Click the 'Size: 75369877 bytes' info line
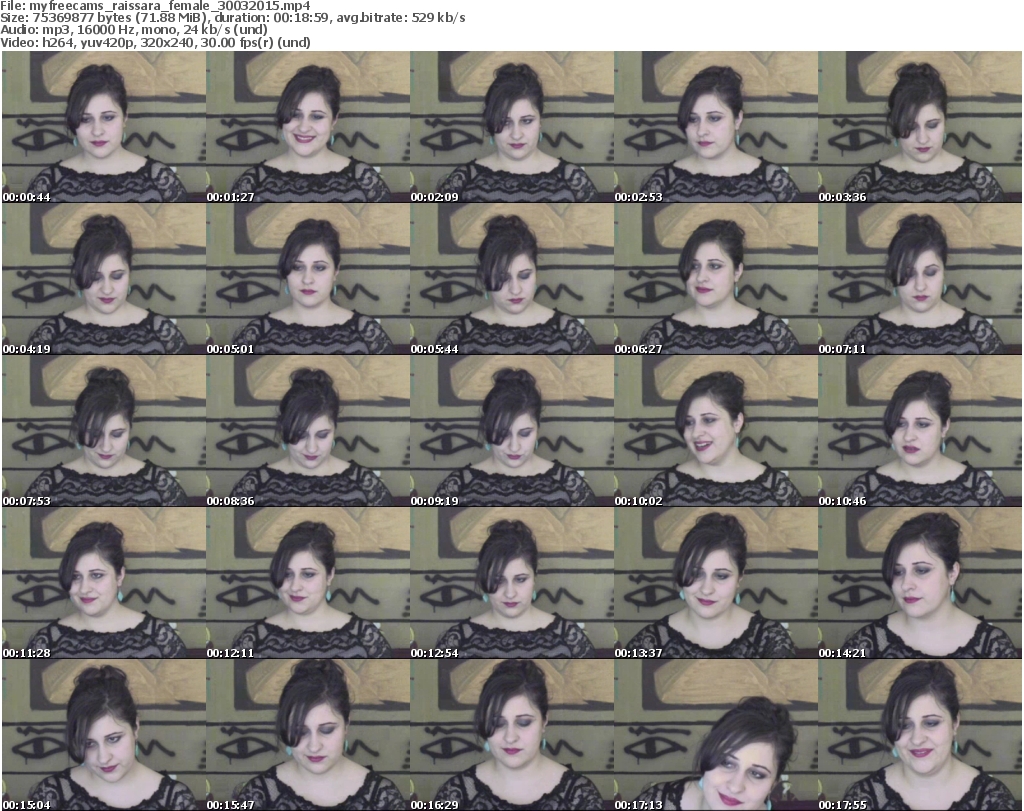This screenshot has width=1024, height=811. 232,18
